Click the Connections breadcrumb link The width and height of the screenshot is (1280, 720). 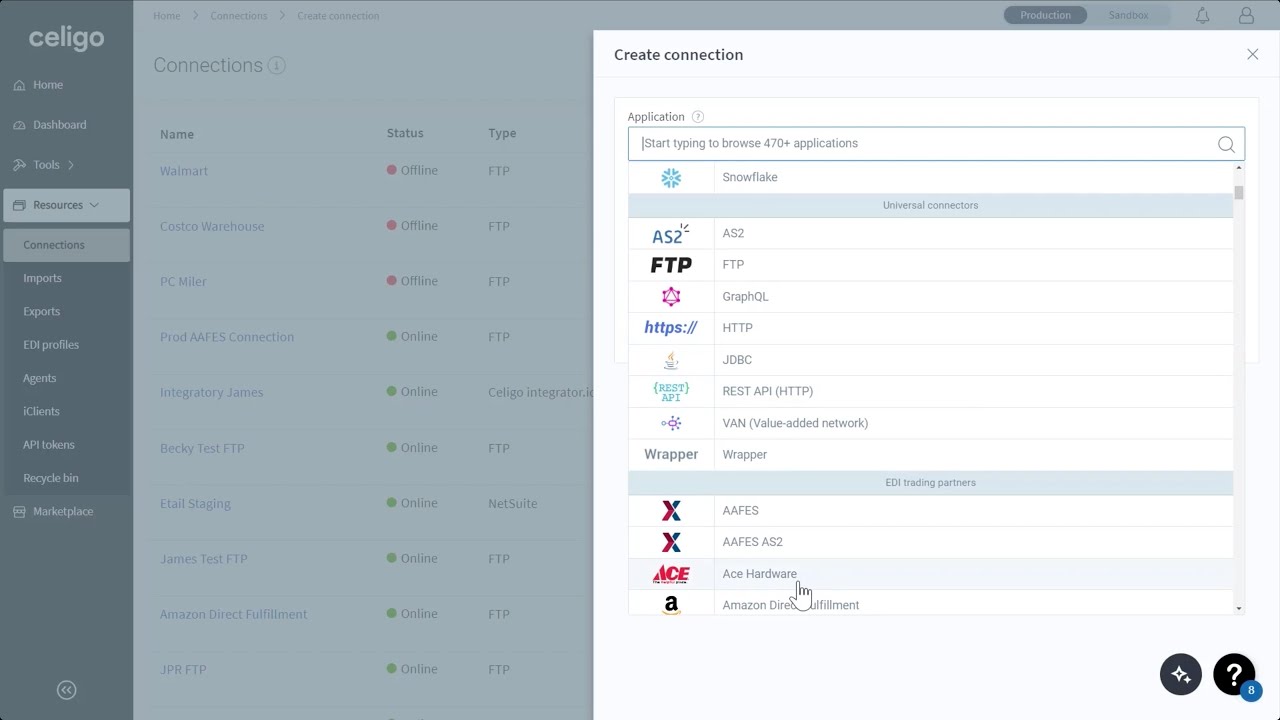(239, 16)
